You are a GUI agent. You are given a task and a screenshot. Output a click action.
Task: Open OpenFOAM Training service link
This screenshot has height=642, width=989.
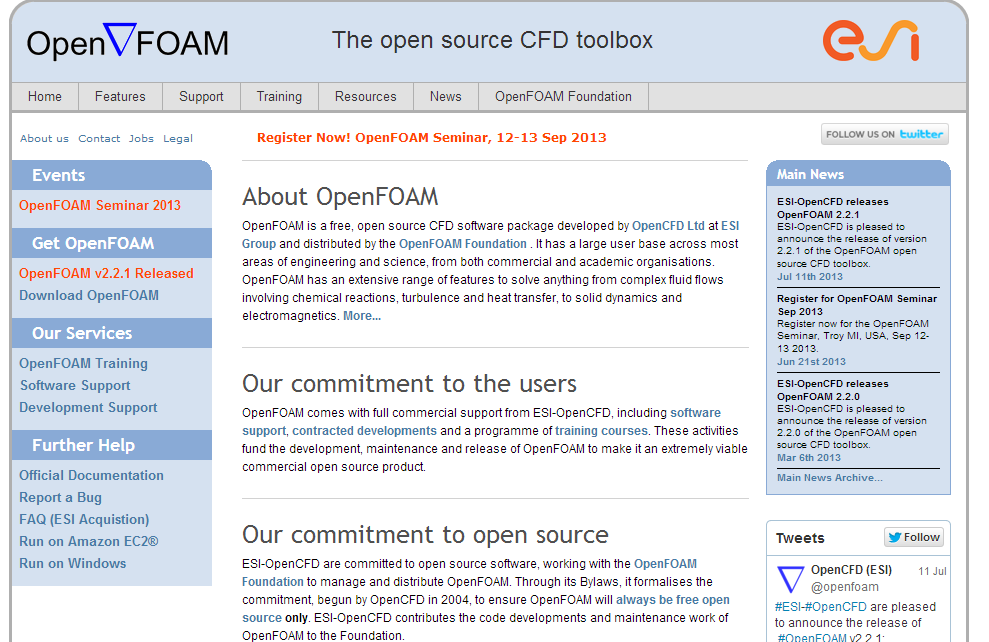[83, 364]
